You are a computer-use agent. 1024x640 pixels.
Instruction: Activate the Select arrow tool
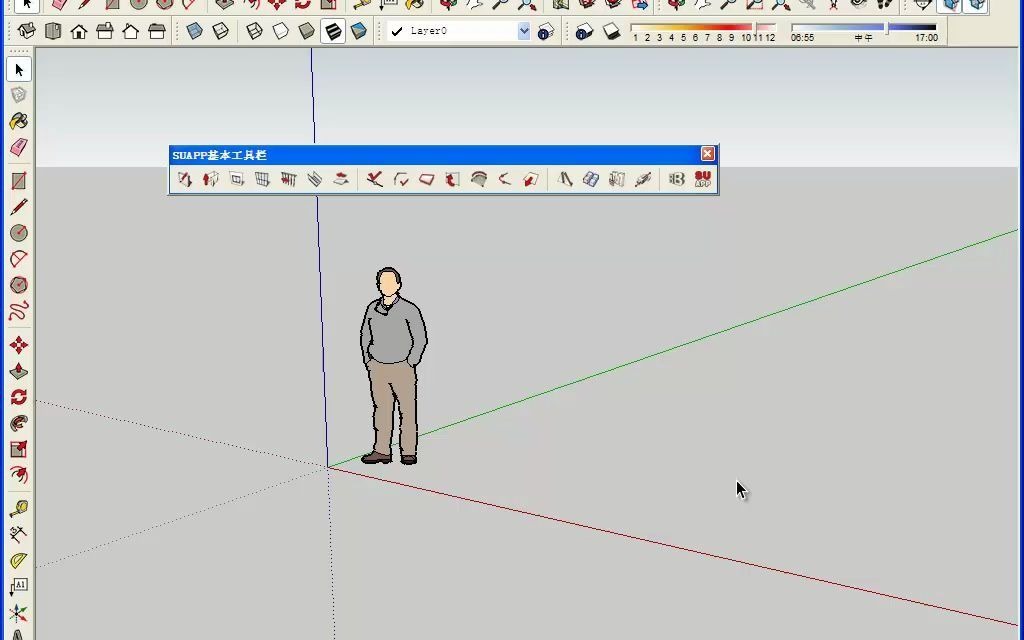point(16,70)
